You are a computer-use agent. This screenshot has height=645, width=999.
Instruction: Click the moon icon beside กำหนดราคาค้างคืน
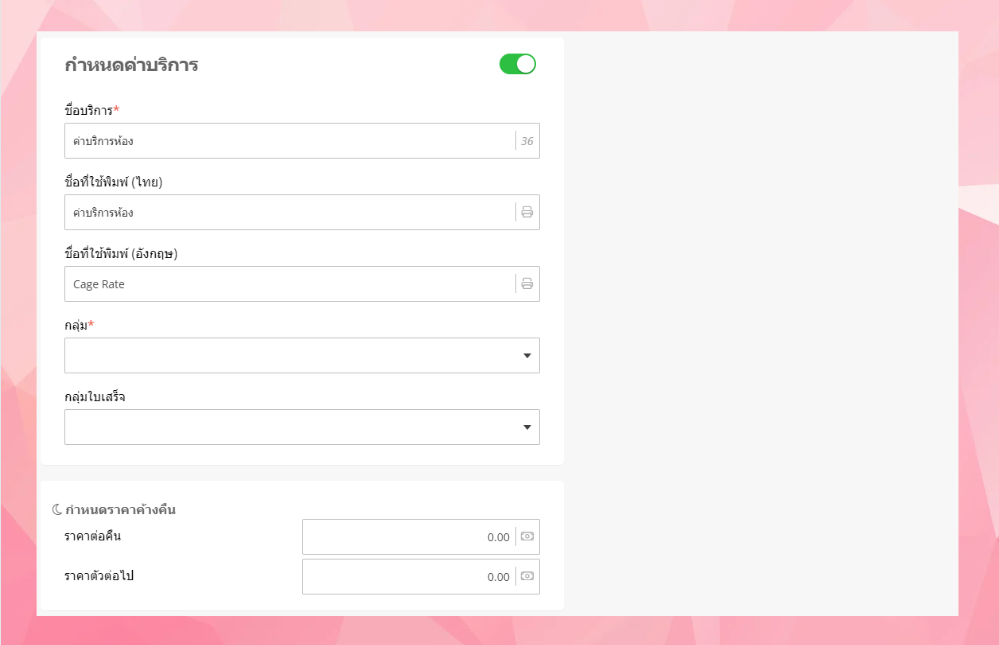click(x=57, y=510)
